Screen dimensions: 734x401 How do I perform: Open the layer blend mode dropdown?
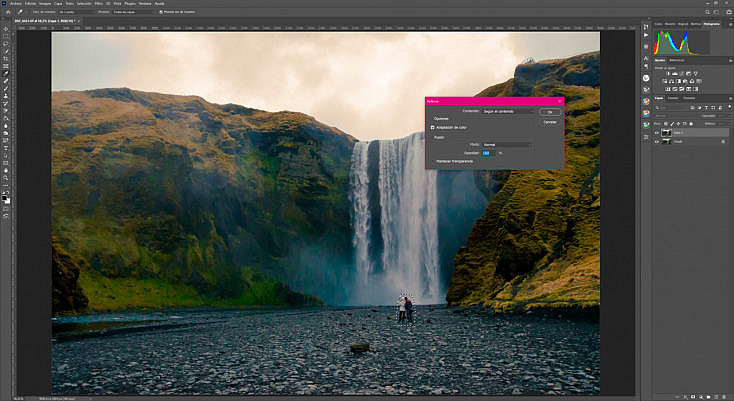click(x=676, y=116)
